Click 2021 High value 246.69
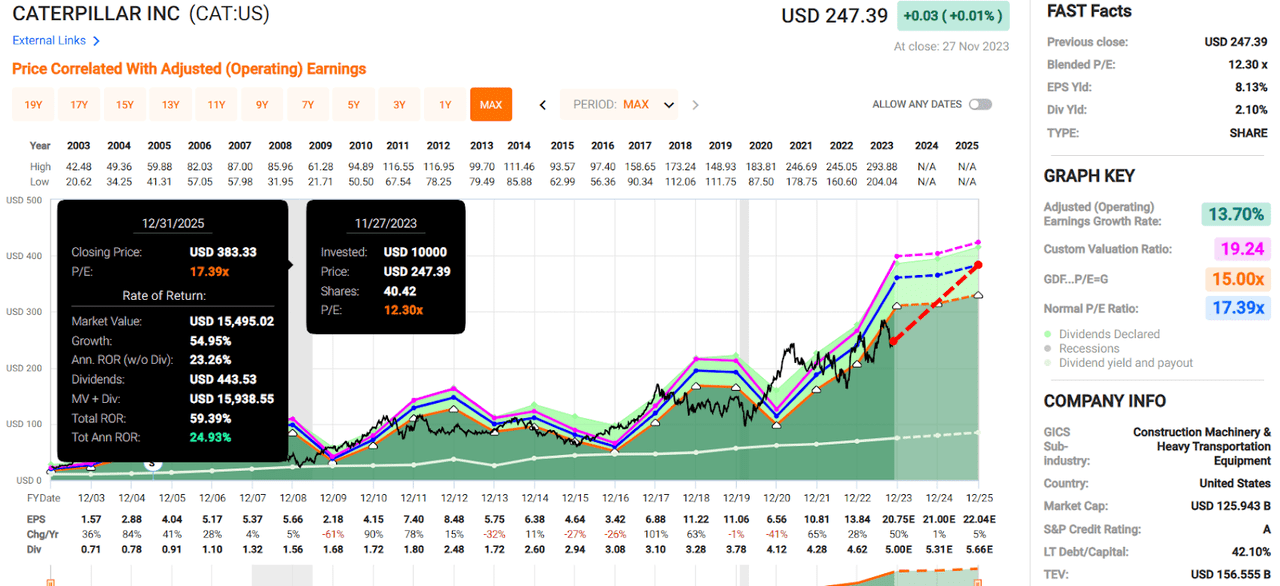1280x586 pixels. (818, 167)
